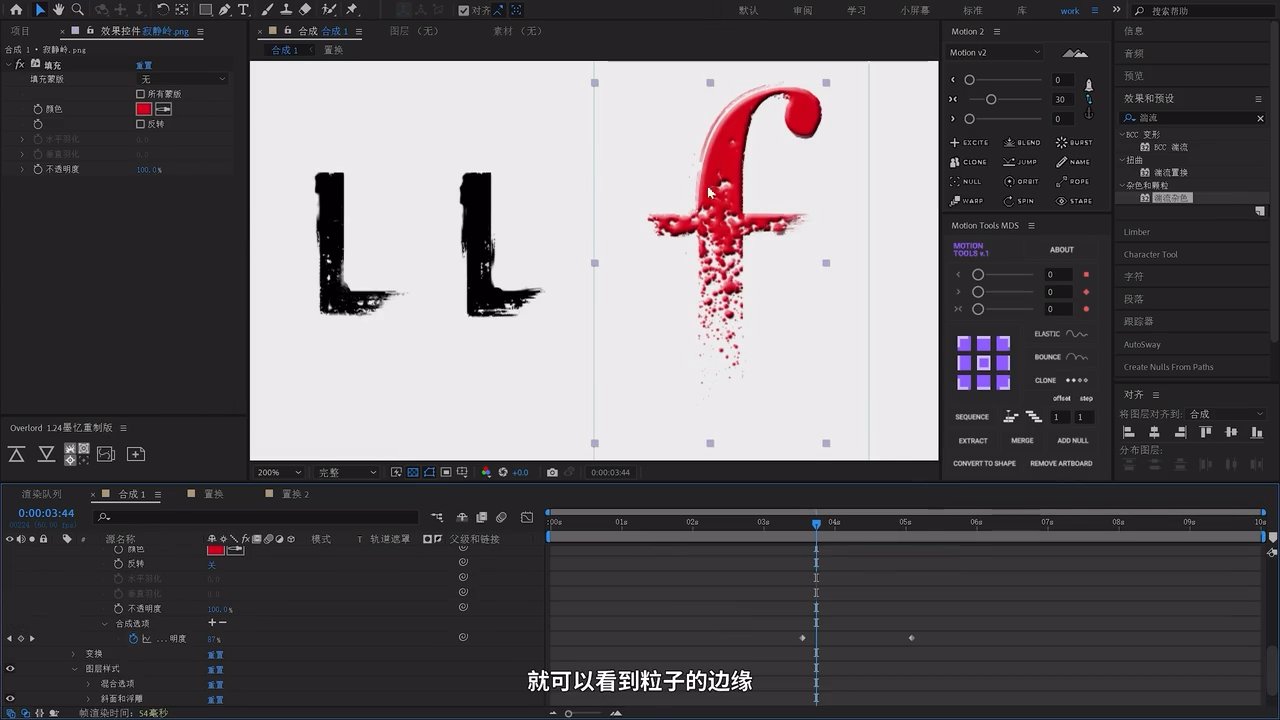Open the 填充蒙版 dropdown set to 无
Image resolution: width=1280 pixels, height=720 pixels.
pyautogui.click(x=183, y=79)
